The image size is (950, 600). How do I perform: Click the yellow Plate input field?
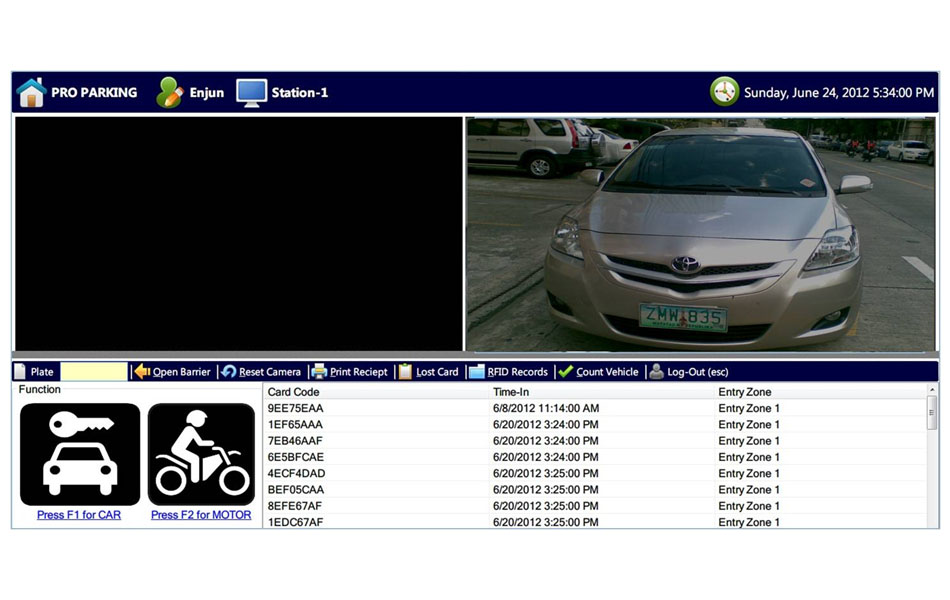coord(94,372)
